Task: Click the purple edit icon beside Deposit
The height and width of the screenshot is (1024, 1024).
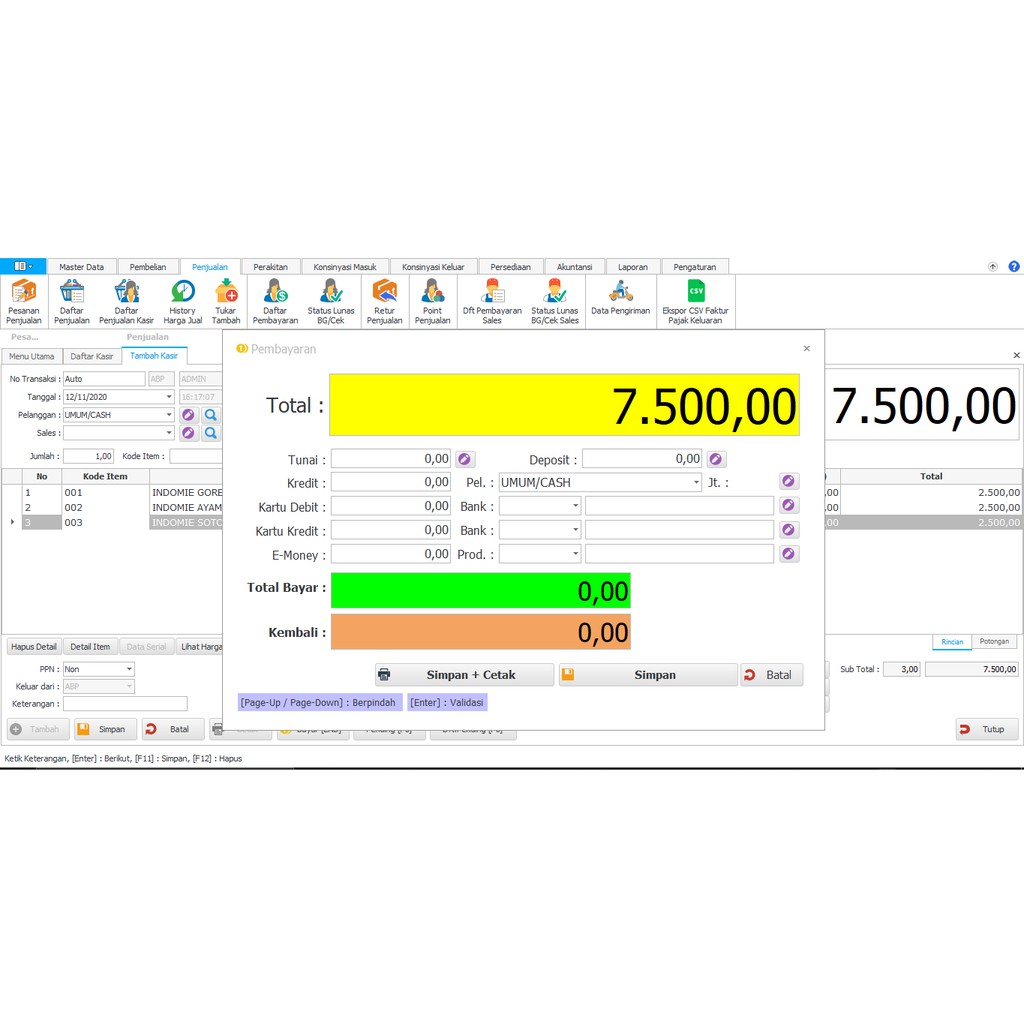Action: pos(716,459)
